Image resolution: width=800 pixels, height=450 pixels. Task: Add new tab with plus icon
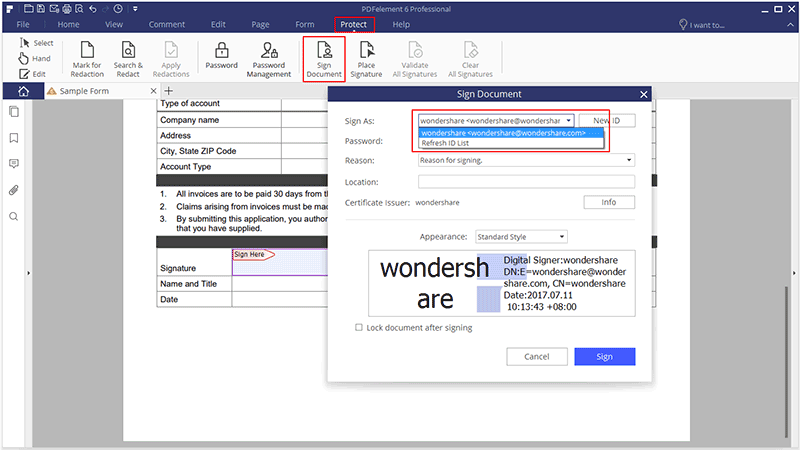pyautogui.click(x=169, y=91)
